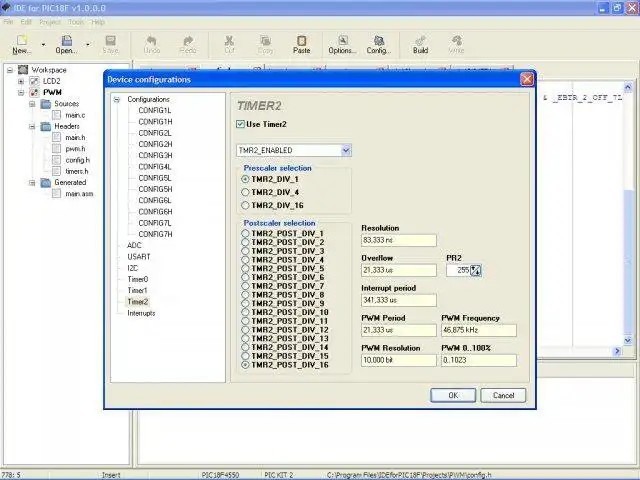Click the New file toolbar icon

21,40
